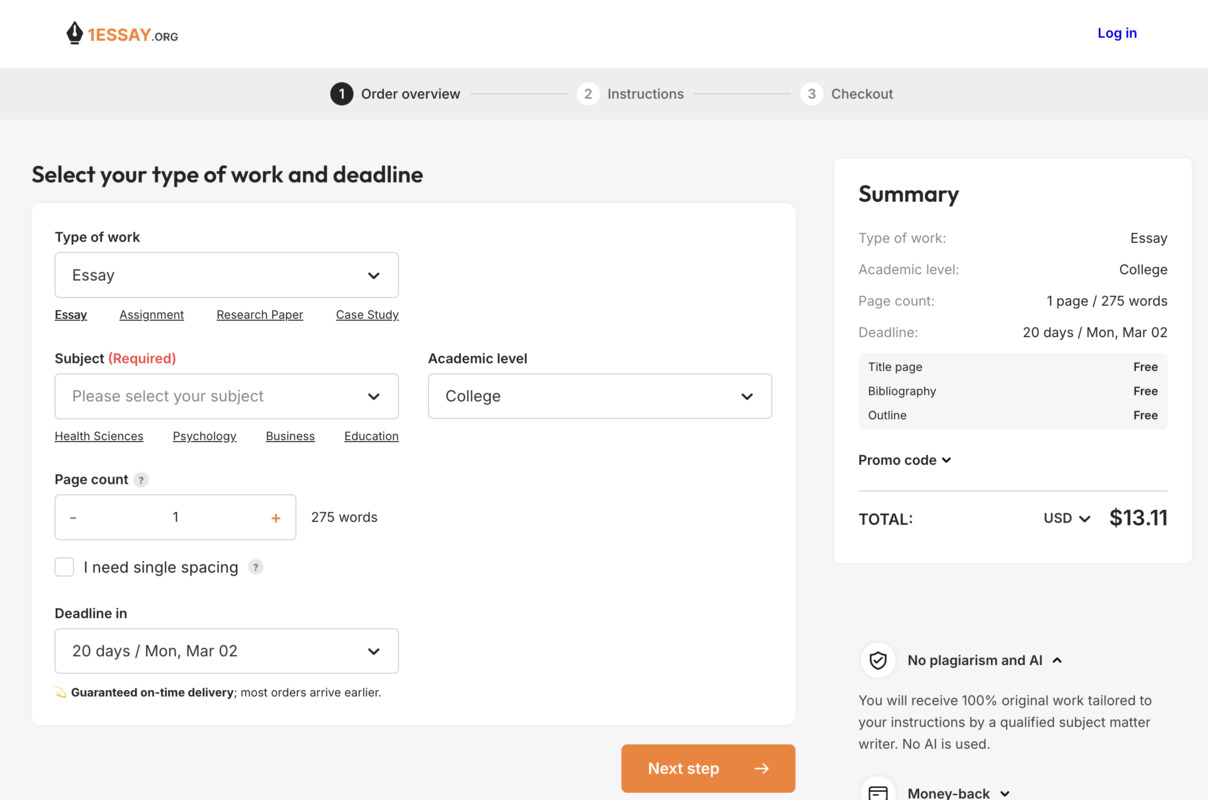The height and width of the screenshot is (800, 1208).
Task: Go to the Checkout step
Action: point(847,94)
